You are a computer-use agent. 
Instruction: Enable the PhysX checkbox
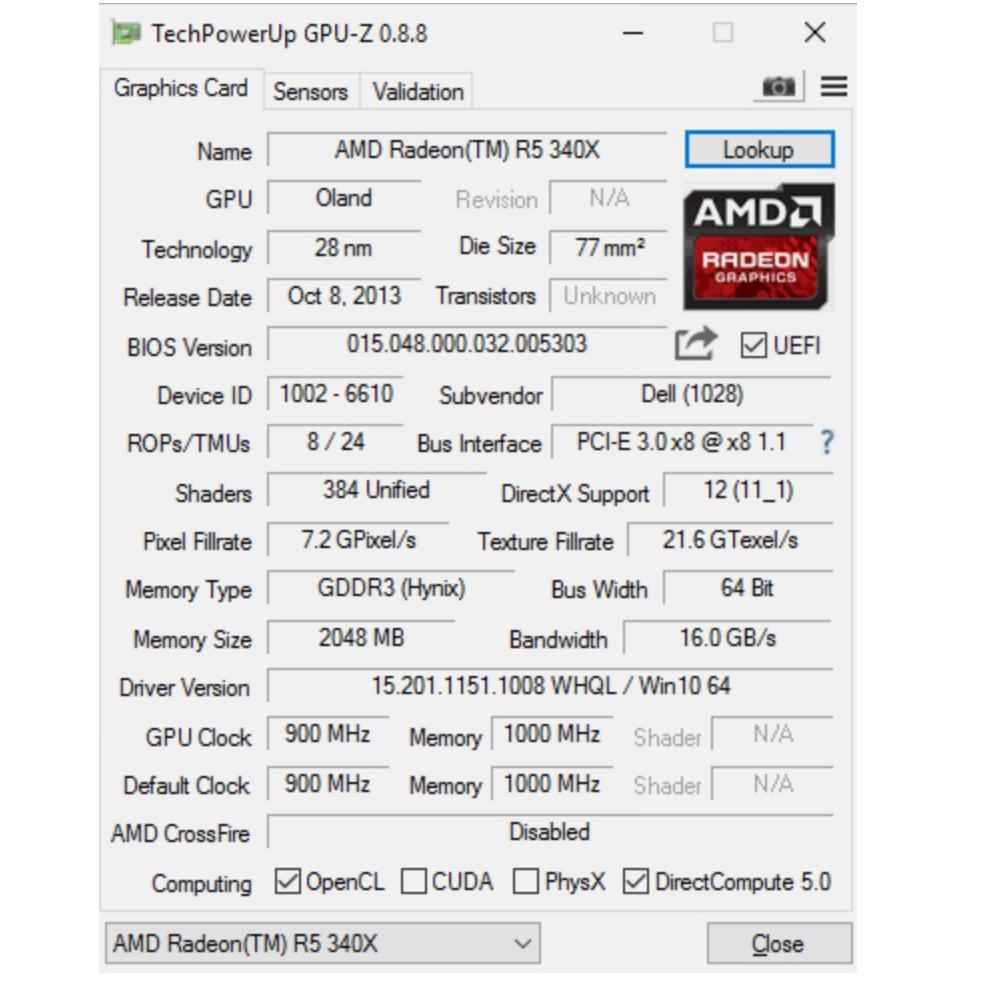526,881
